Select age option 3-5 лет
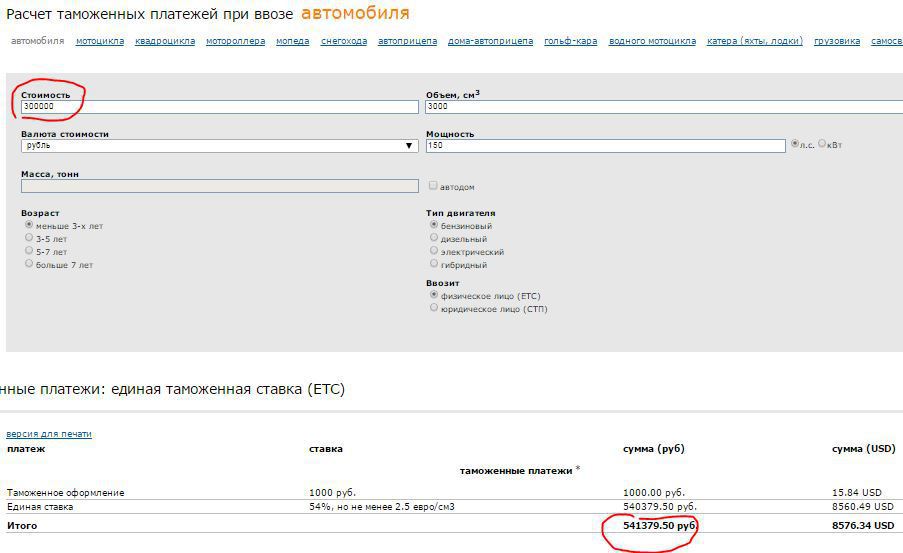This screenshot has height=553, width=903. coord(29,239)
